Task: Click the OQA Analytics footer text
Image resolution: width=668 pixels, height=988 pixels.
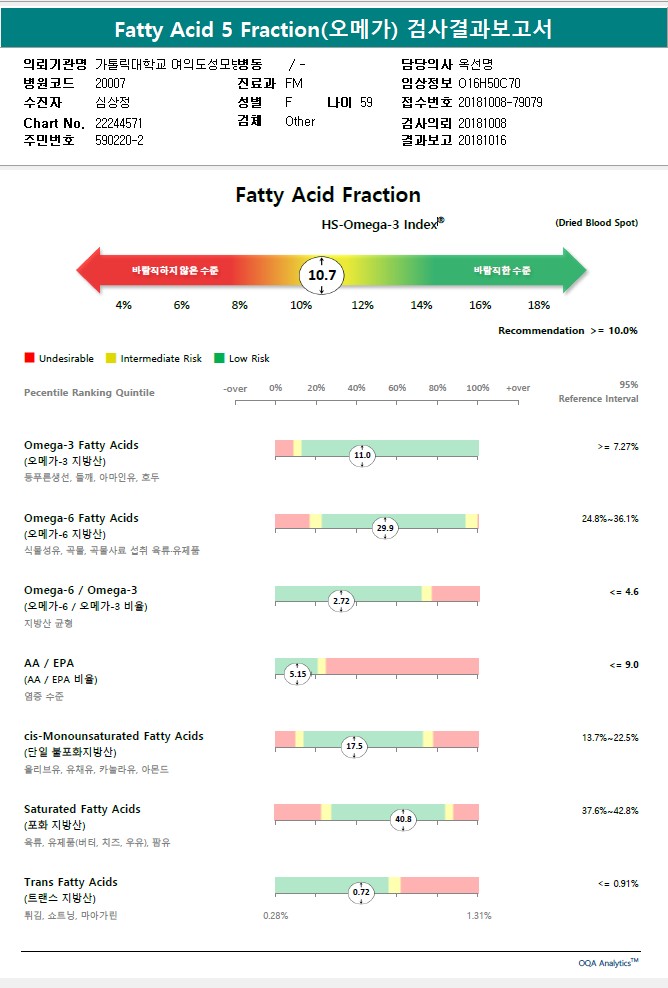Action: [607, 963]
